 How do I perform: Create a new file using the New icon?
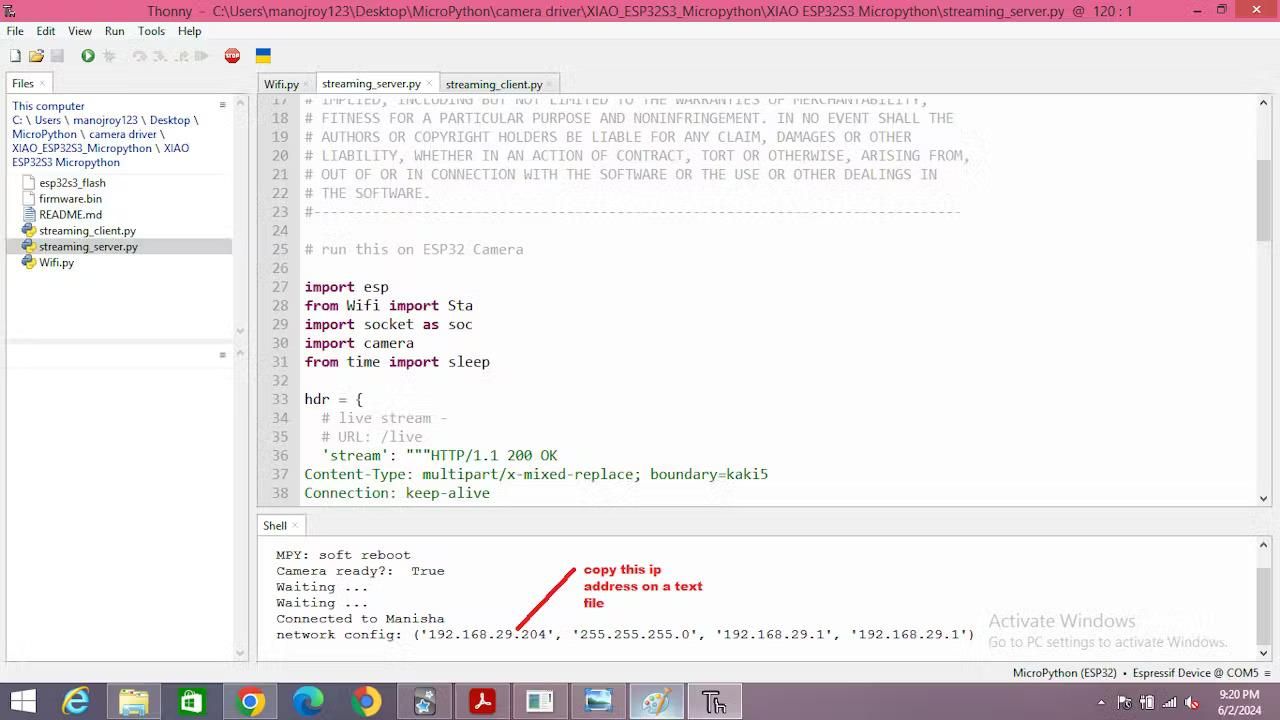point(16,55)
